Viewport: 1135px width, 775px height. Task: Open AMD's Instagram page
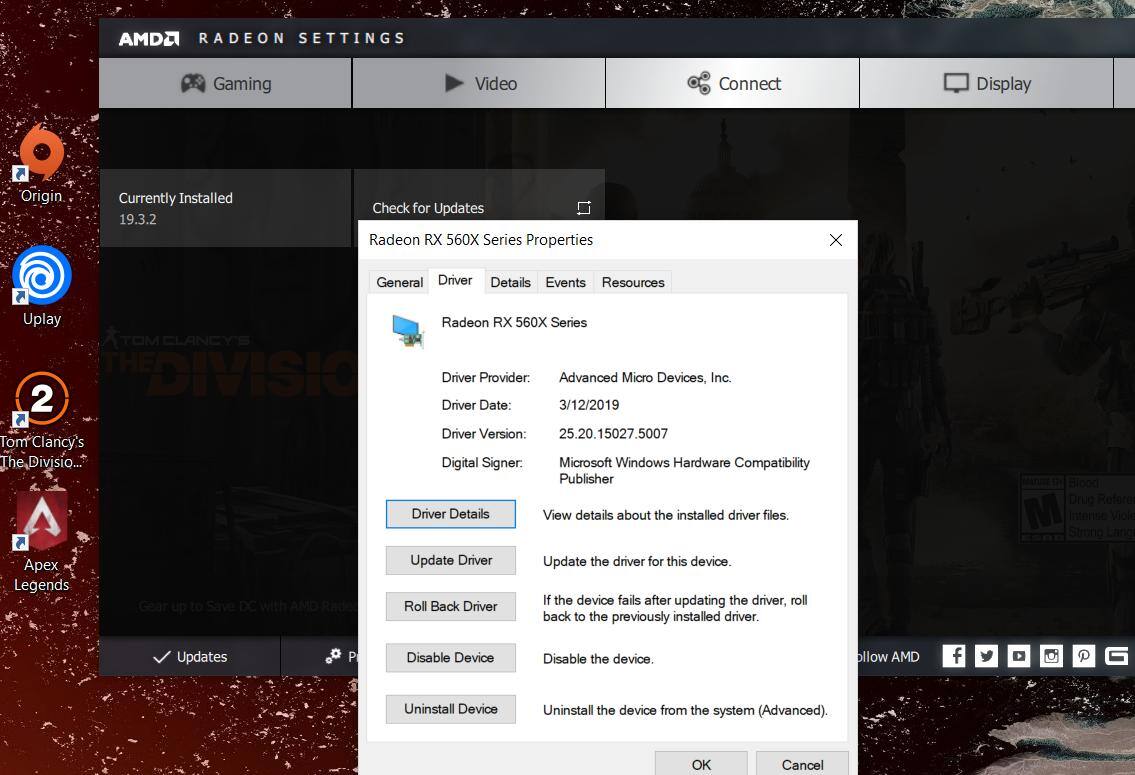pos(1051,656)
